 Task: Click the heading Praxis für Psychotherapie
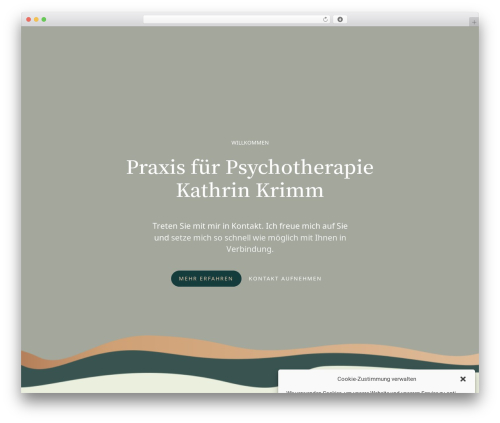tap(250, 167)
